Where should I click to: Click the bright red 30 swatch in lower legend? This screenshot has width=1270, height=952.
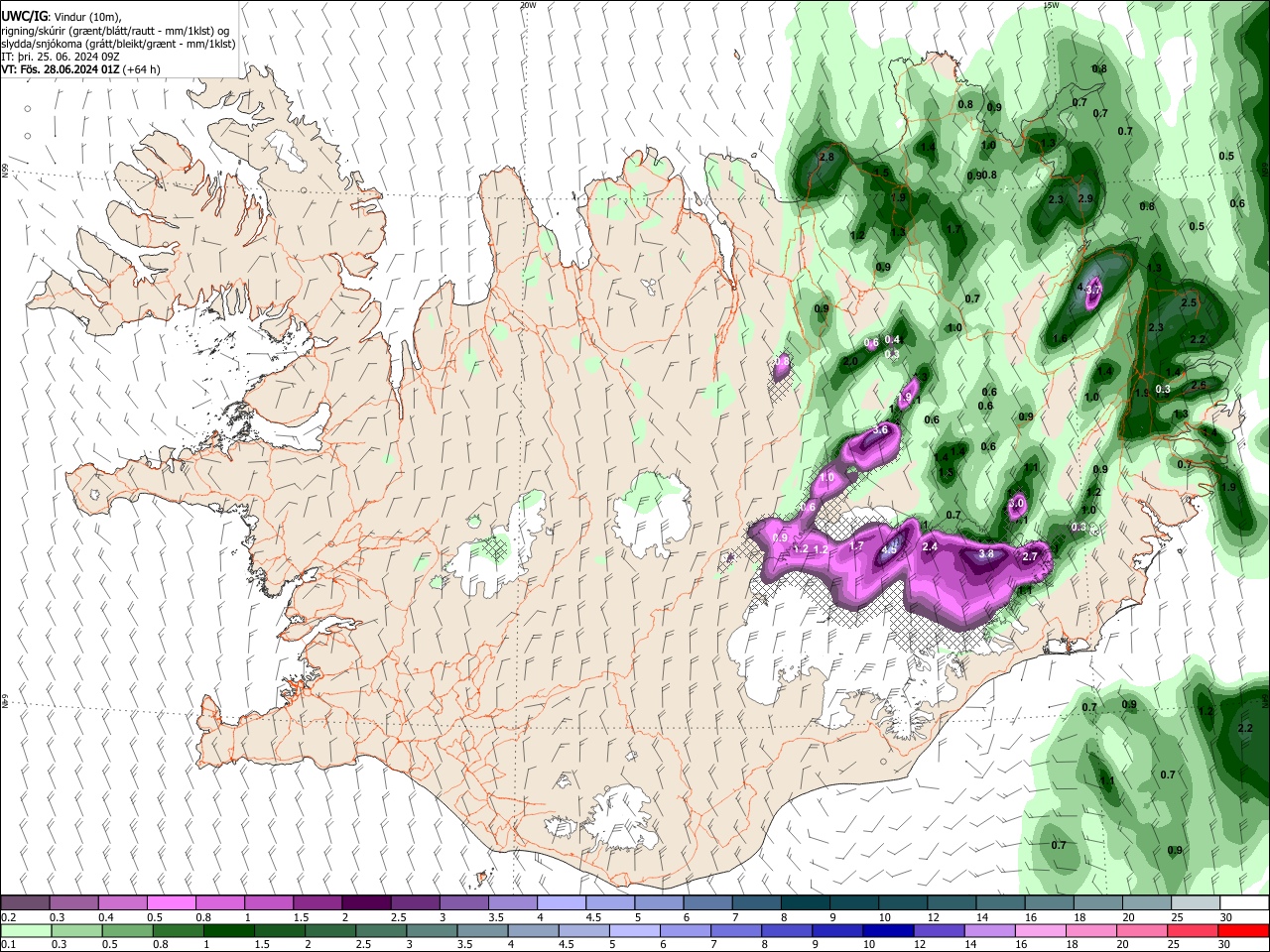[1244, 931]
